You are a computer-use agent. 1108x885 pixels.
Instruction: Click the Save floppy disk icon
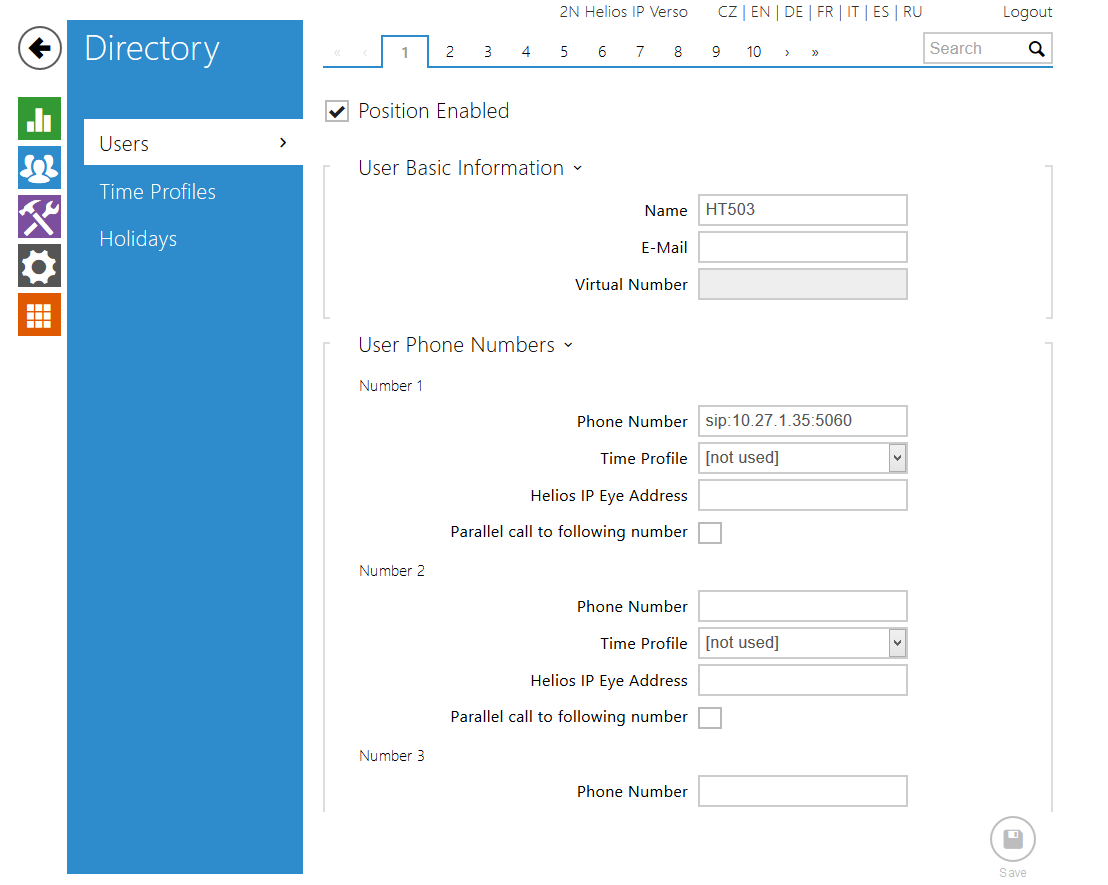pos(1012,839)
